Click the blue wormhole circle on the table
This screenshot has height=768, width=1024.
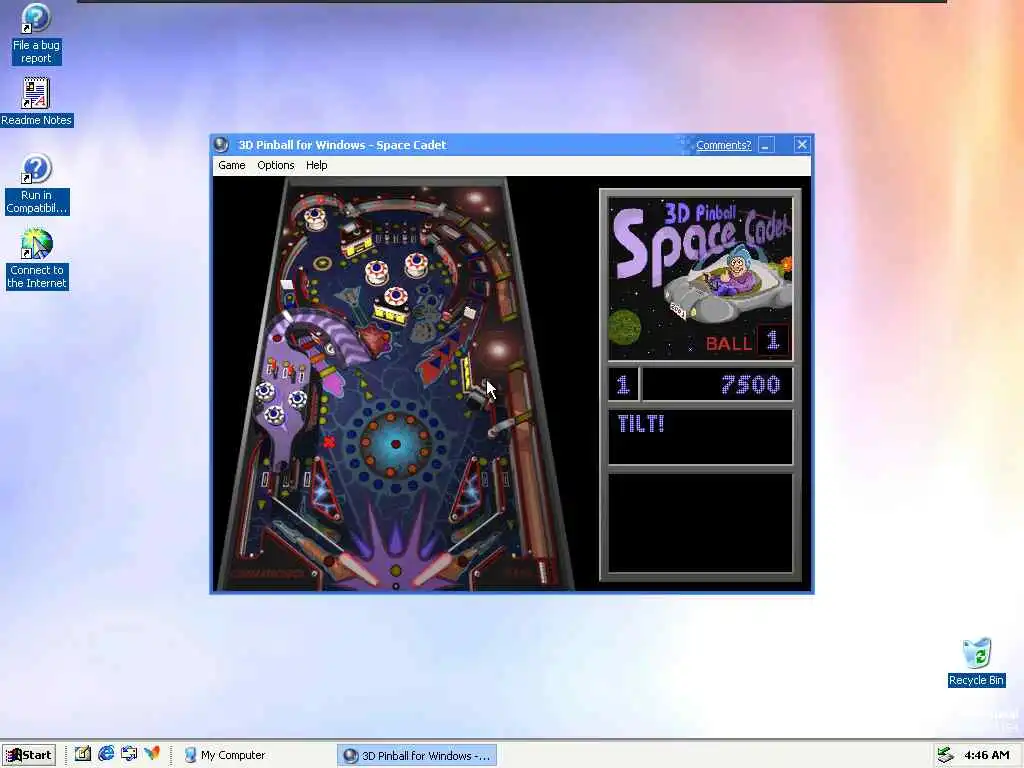tap(395, 444)
